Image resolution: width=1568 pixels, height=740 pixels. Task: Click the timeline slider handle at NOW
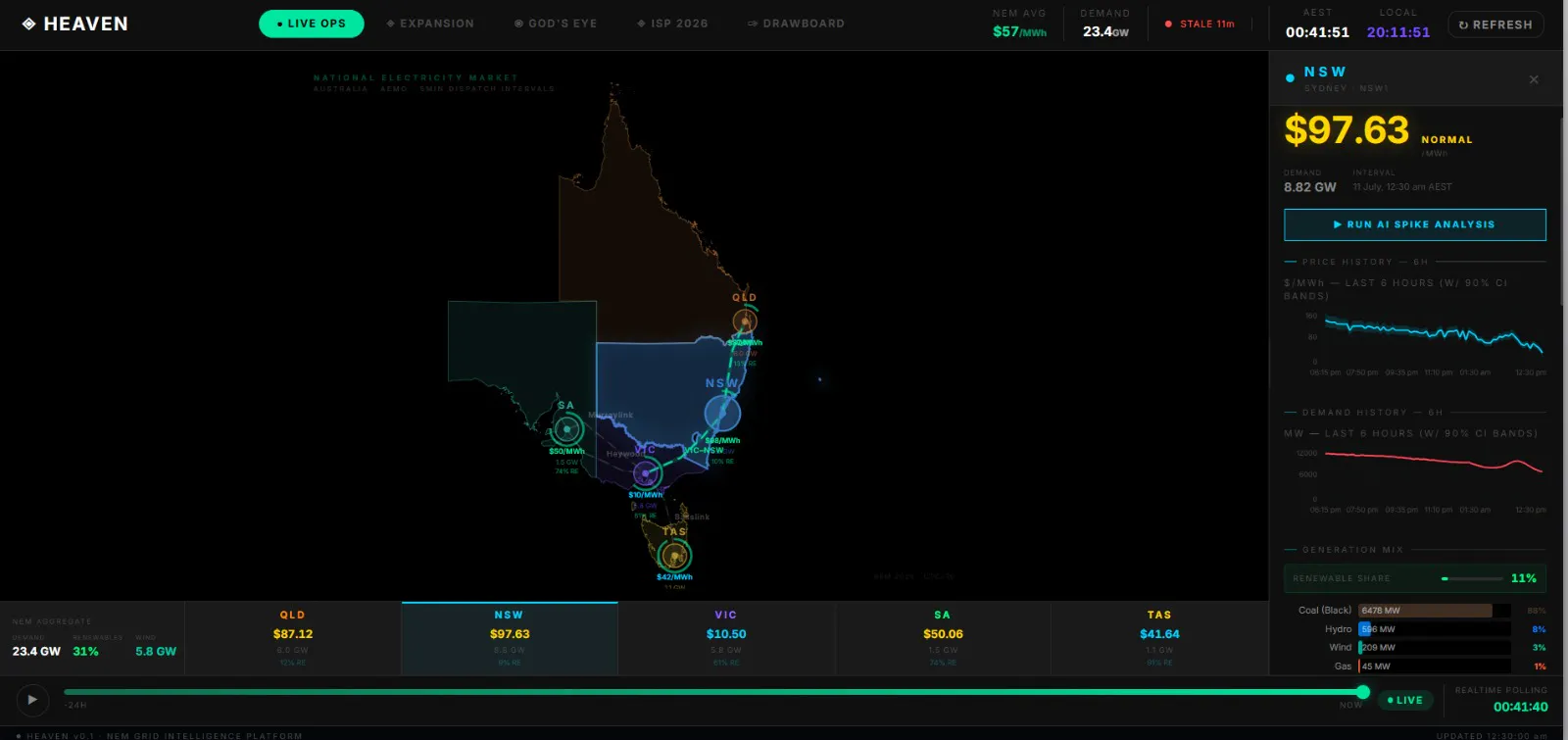(x=1362, y=692)
